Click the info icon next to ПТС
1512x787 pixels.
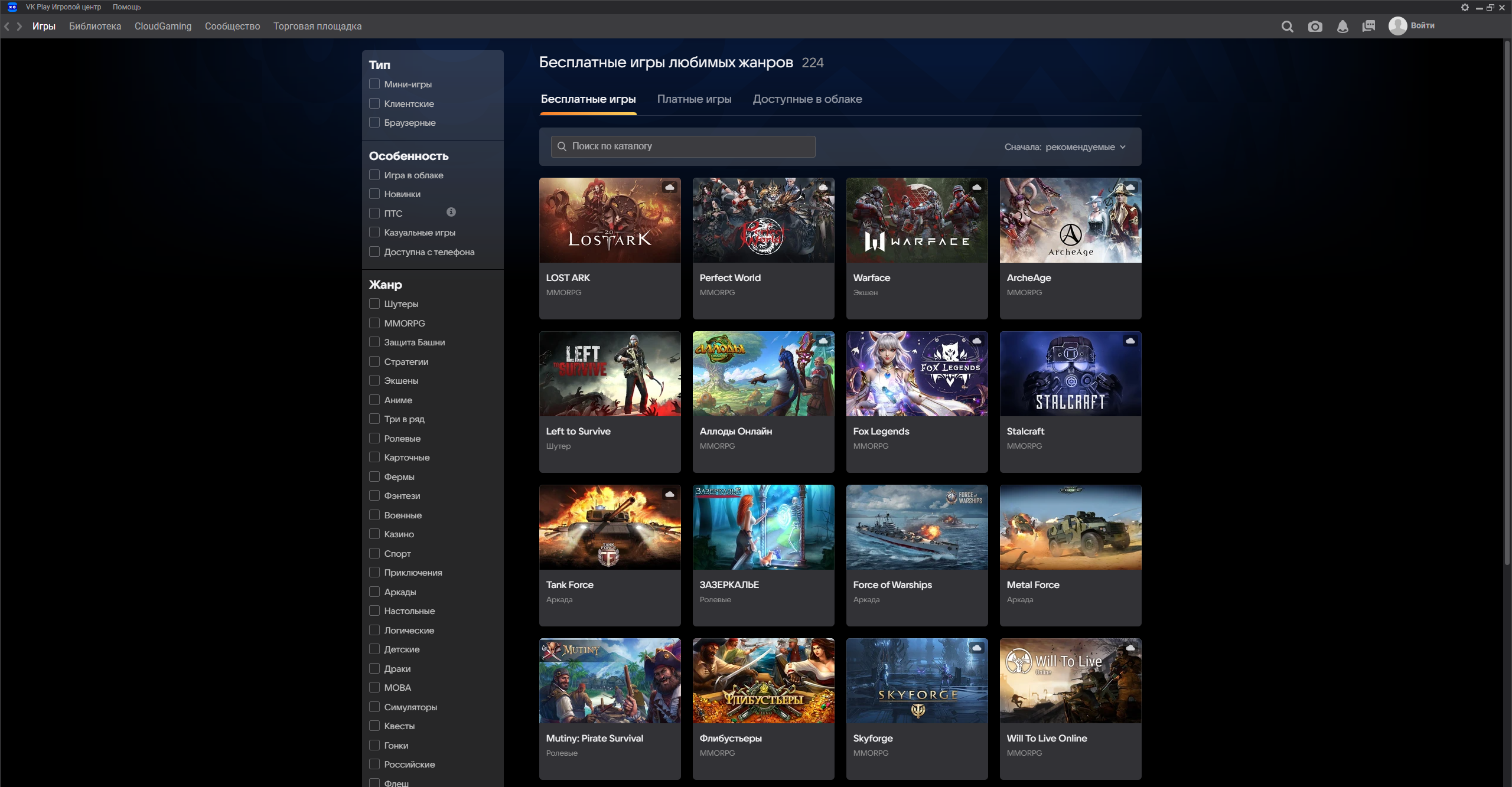451,212
